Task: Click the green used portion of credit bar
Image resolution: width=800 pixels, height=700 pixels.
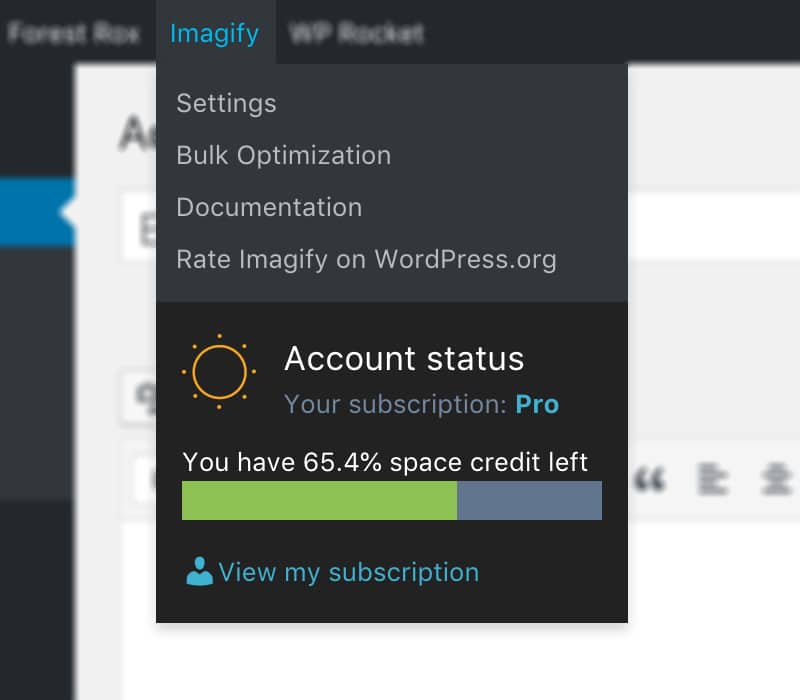Action: pyautogui.click(x=319, y=500)
